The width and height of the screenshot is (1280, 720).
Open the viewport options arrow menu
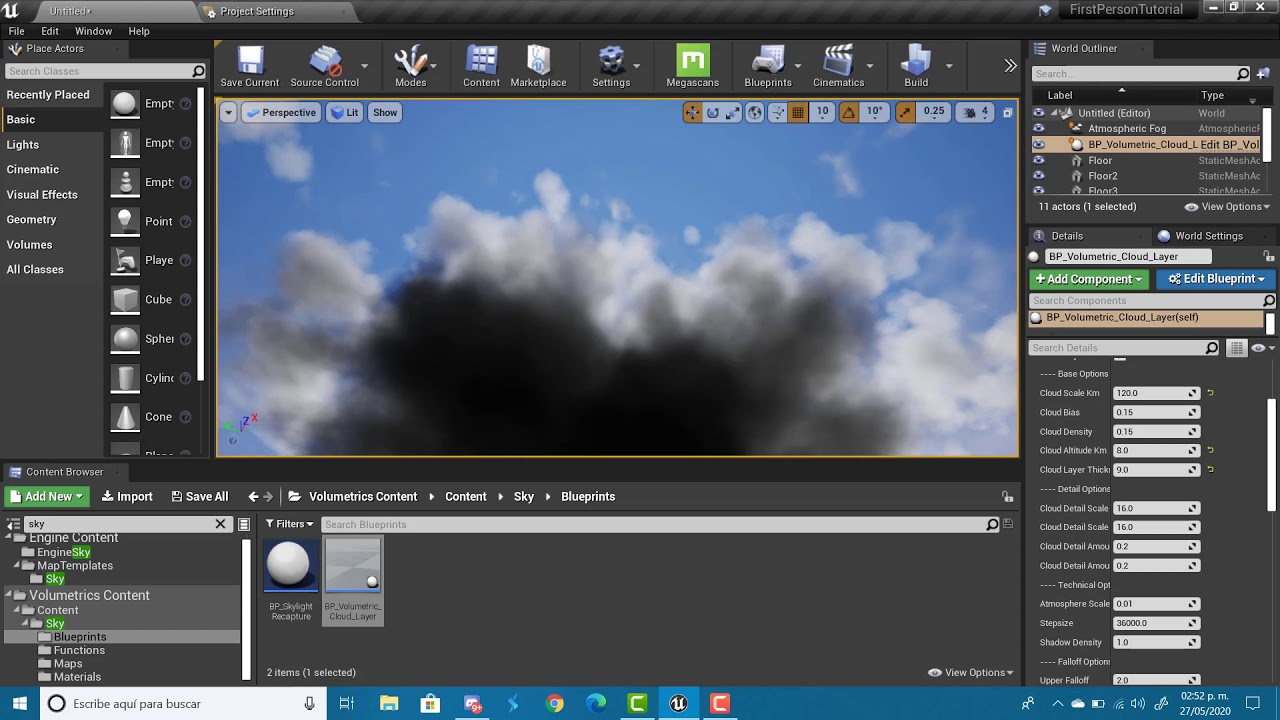click(228, 112)
